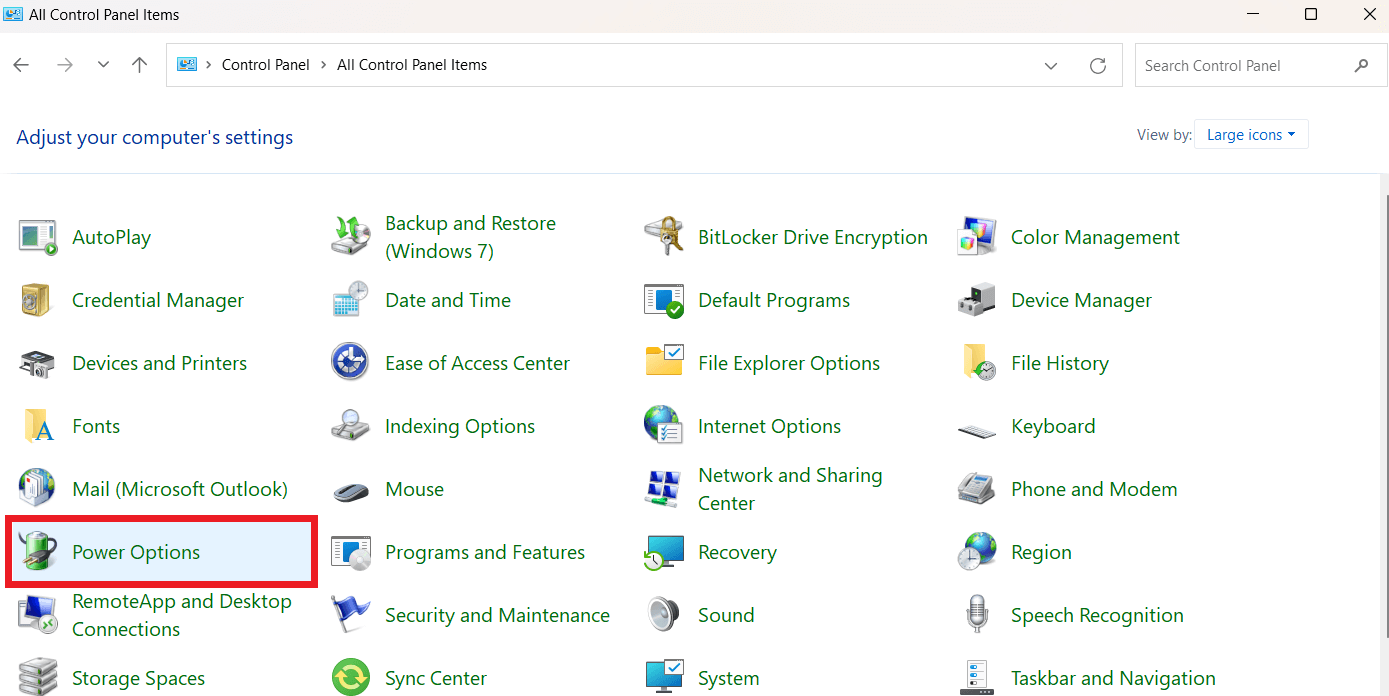
Task: Click the Mouse text label
Action: pos(414,489)
